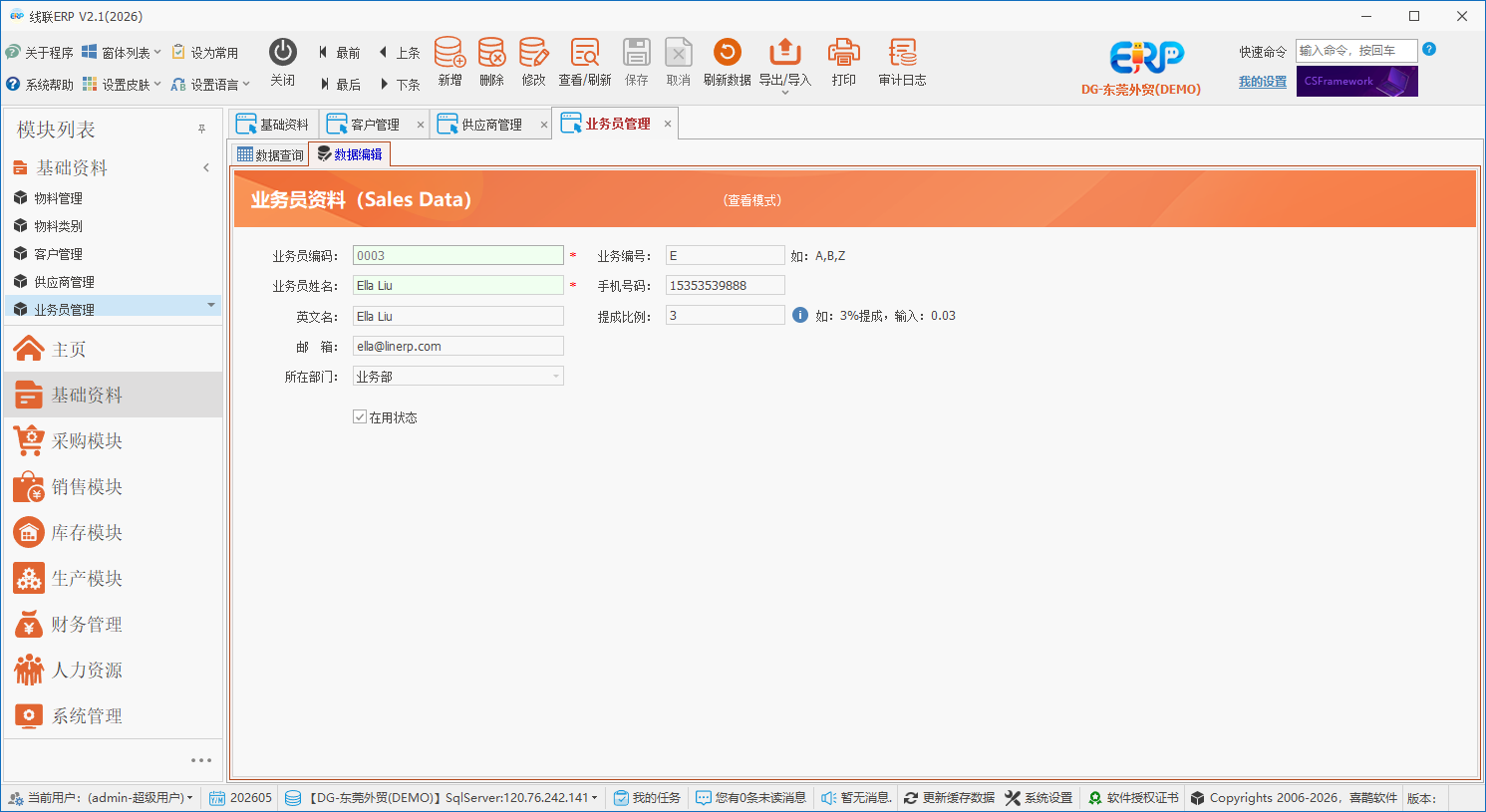Switch to the 基础资料 document tab
The width and height of the screenshot is (1486, 812).
point(273,125)
